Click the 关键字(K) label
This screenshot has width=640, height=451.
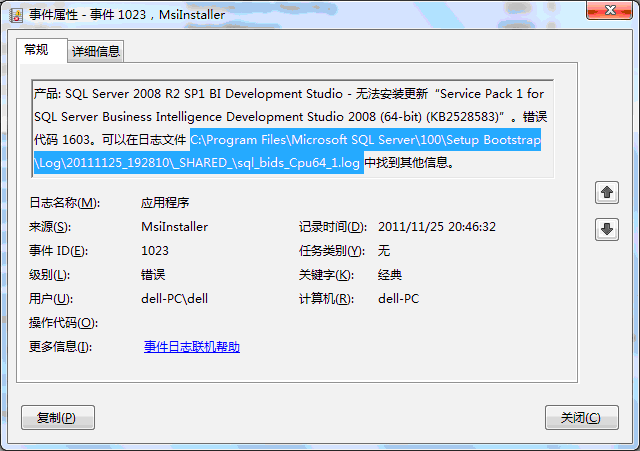coord(327,275)
